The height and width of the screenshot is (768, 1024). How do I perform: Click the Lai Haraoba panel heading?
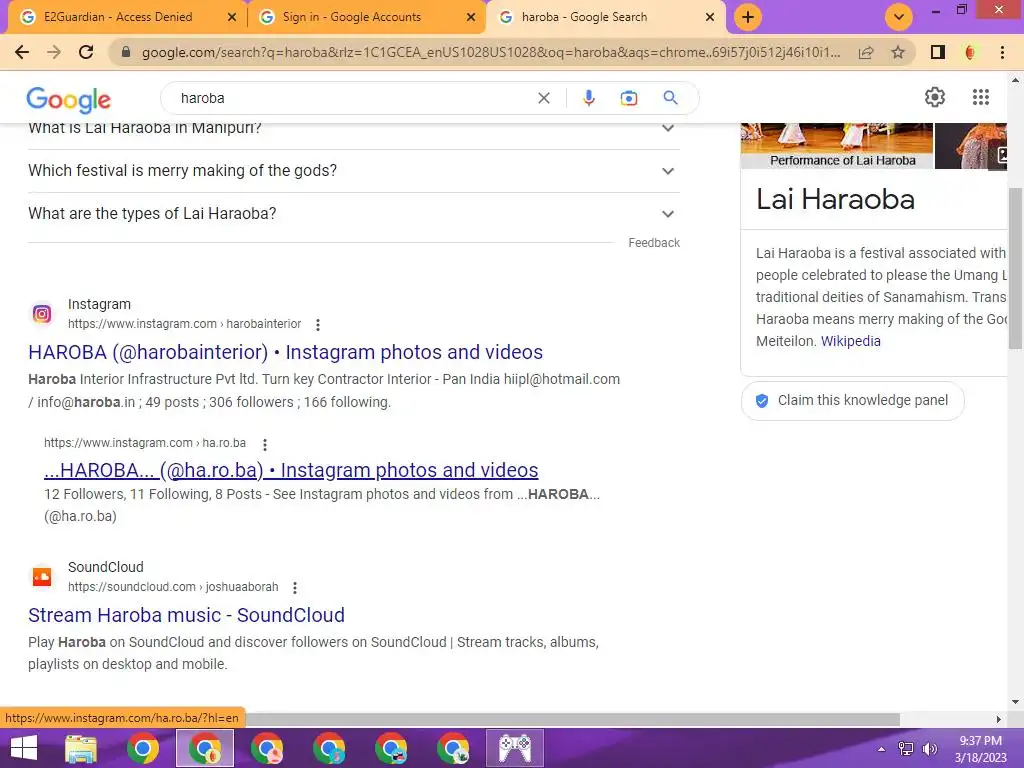point(835,199)
